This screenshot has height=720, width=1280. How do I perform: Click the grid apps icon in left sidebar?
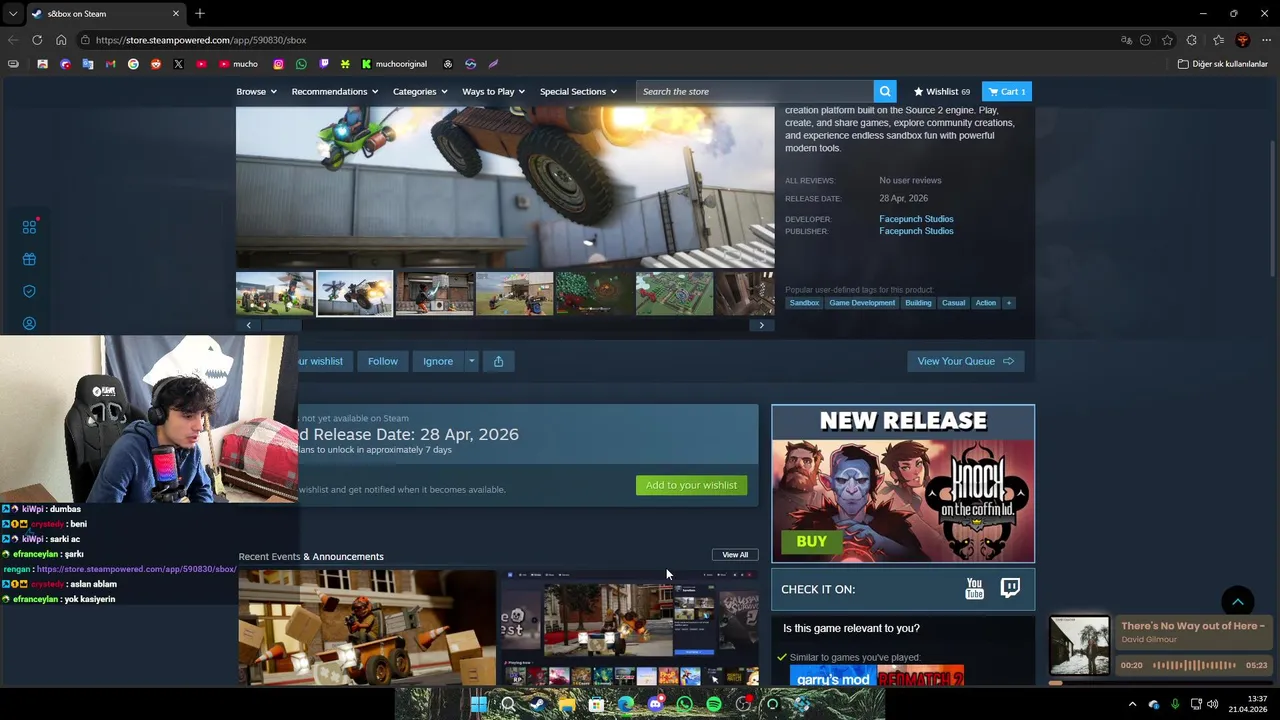tap(29, 227)
